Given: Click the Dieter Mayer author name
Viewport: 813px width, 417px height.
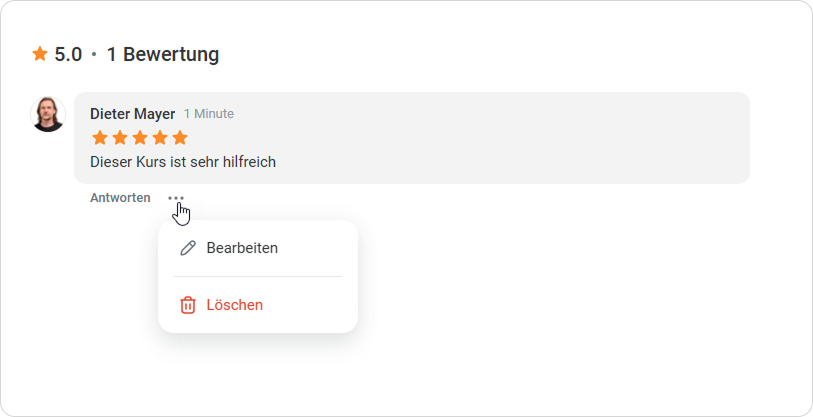Looking at the screenshot, I should (132, 114).
